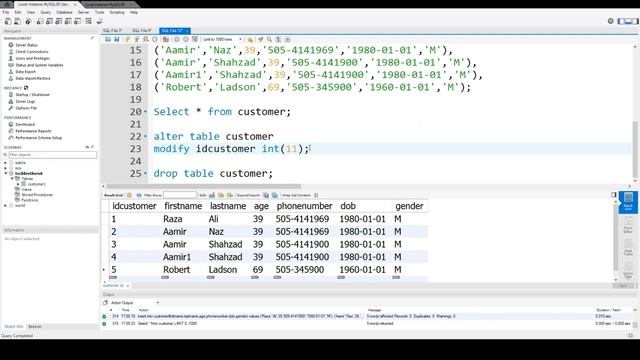Click the Commit transaction icon
640x360 pixels.
tap(177, 40)
